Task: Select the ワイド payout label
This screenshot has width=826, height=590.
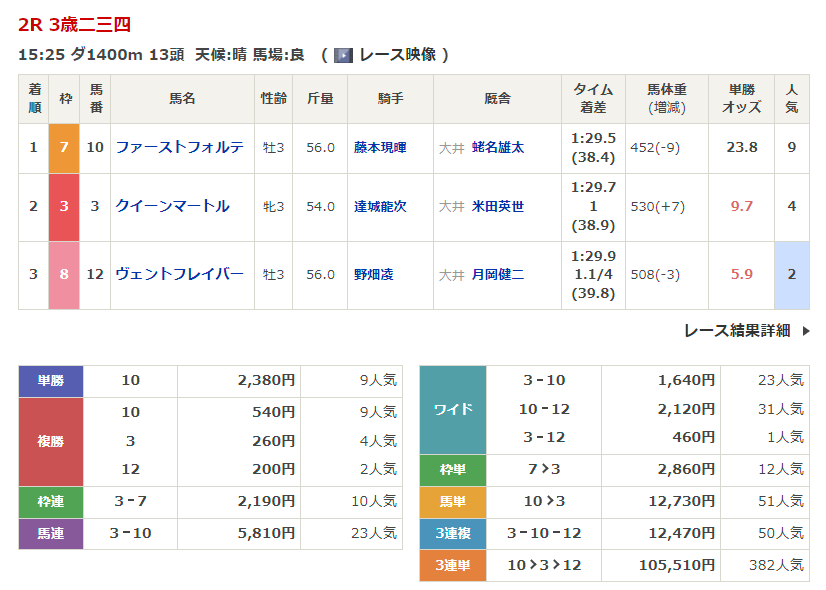Action: click(x=452, y=410)
